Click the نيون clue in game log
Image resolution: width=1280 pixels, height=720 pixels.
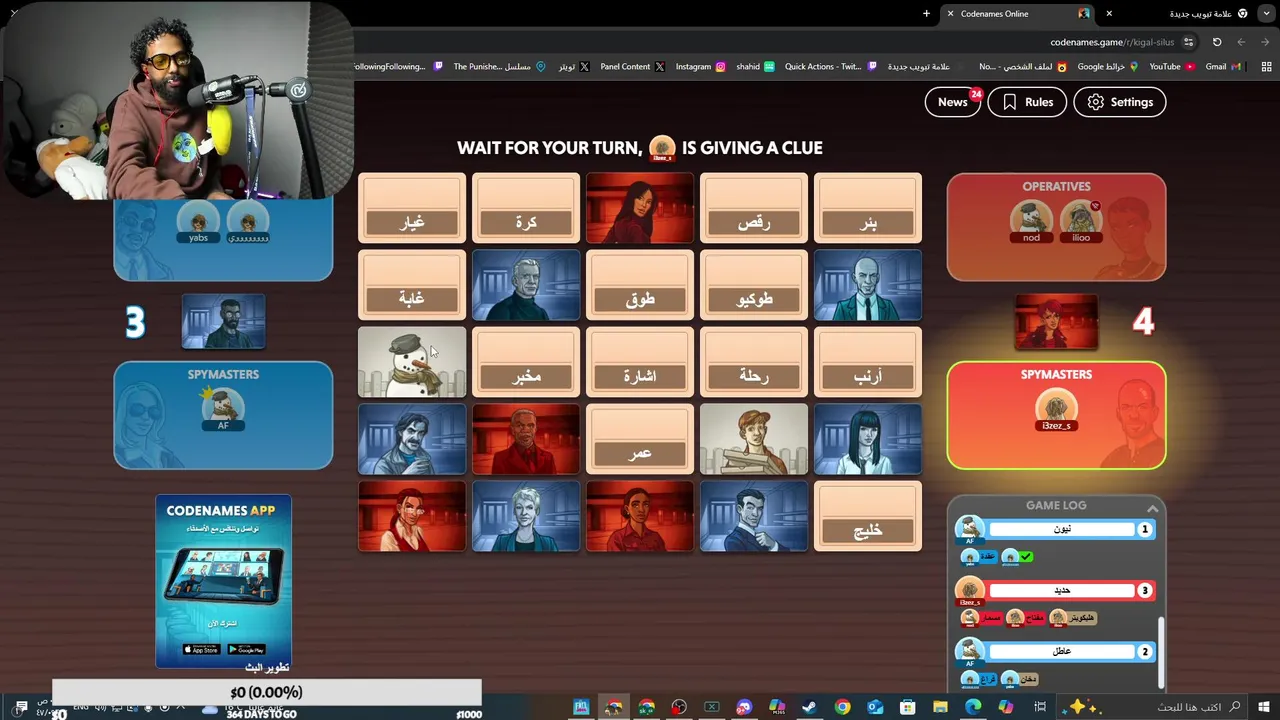click(1062, 529)
